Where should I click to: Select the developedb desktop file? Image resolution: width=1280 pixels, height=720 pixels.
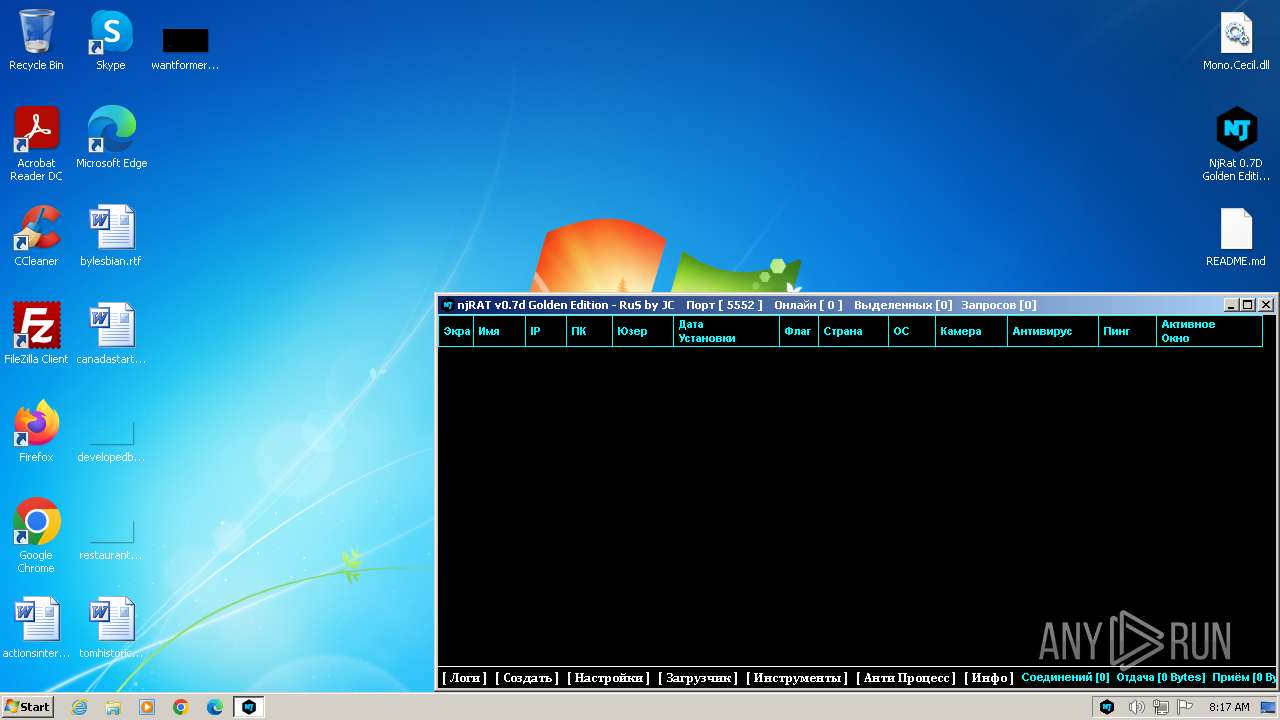click(x=111, y=440)
